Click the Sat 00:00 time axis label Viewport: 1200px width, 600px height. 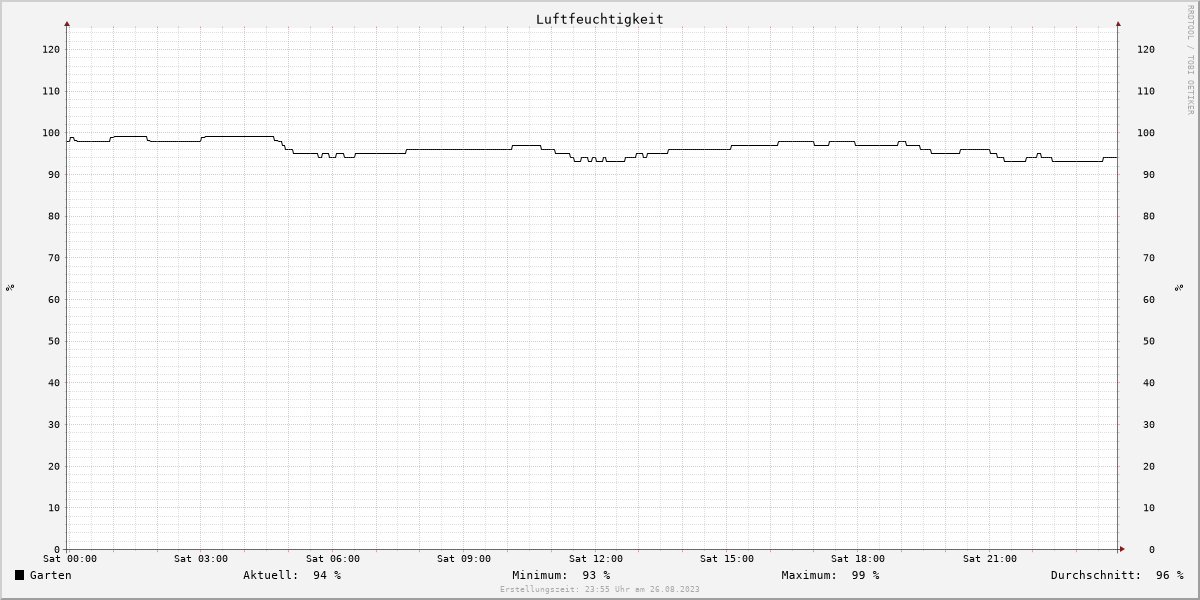click(70, 559)
